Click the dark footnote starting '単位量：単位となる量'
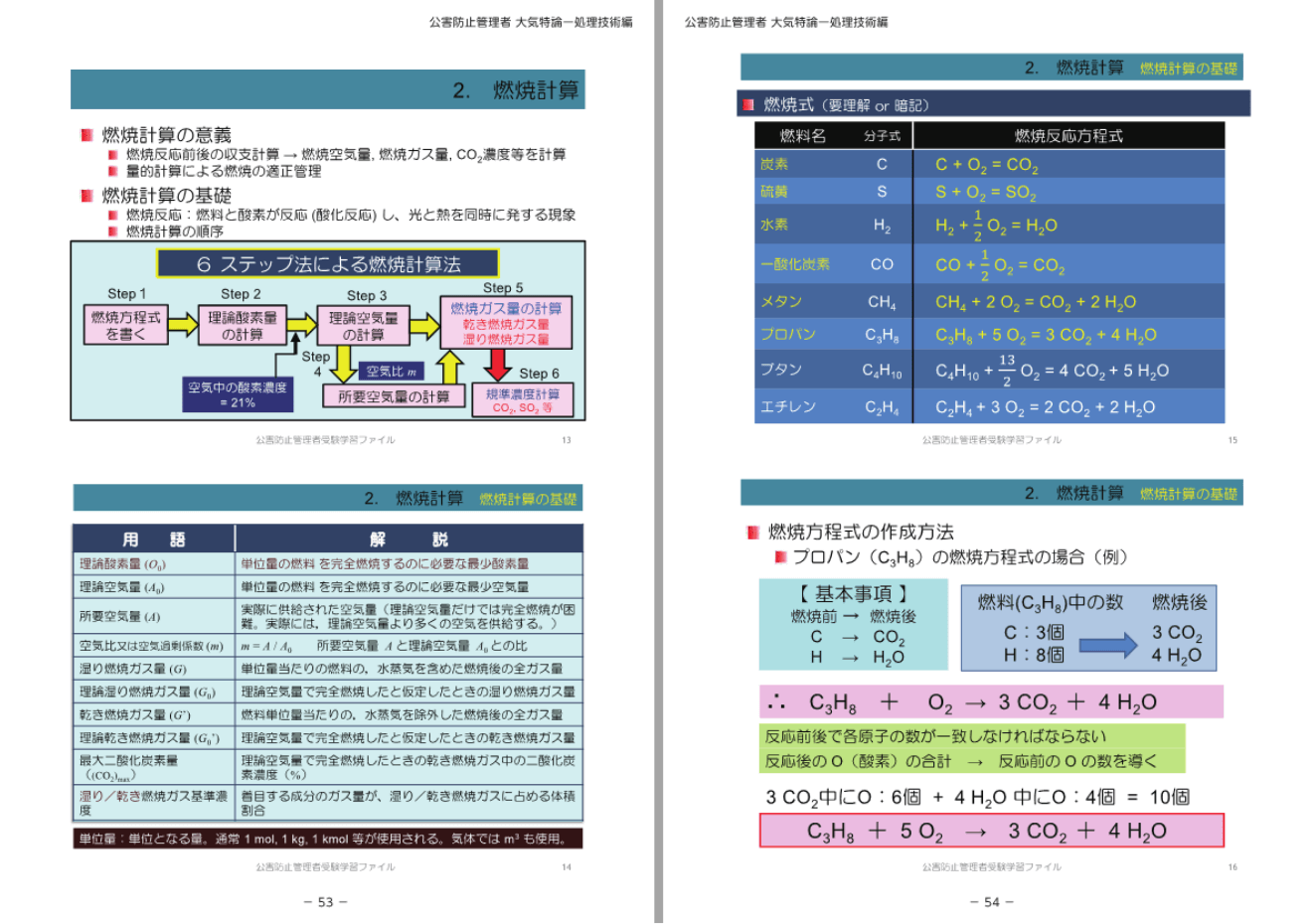1314x924 pixels. pos(328,839)
